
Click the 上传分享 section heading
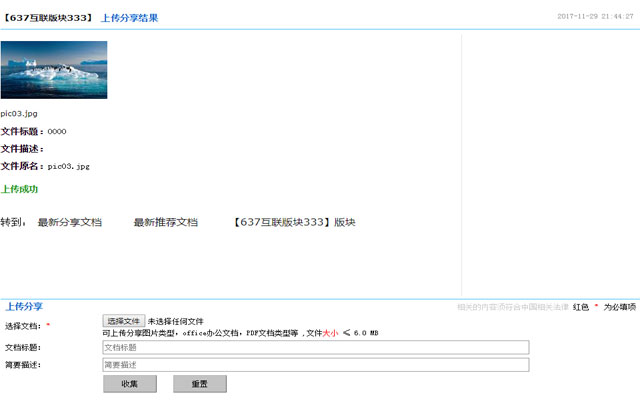point(24,306)
